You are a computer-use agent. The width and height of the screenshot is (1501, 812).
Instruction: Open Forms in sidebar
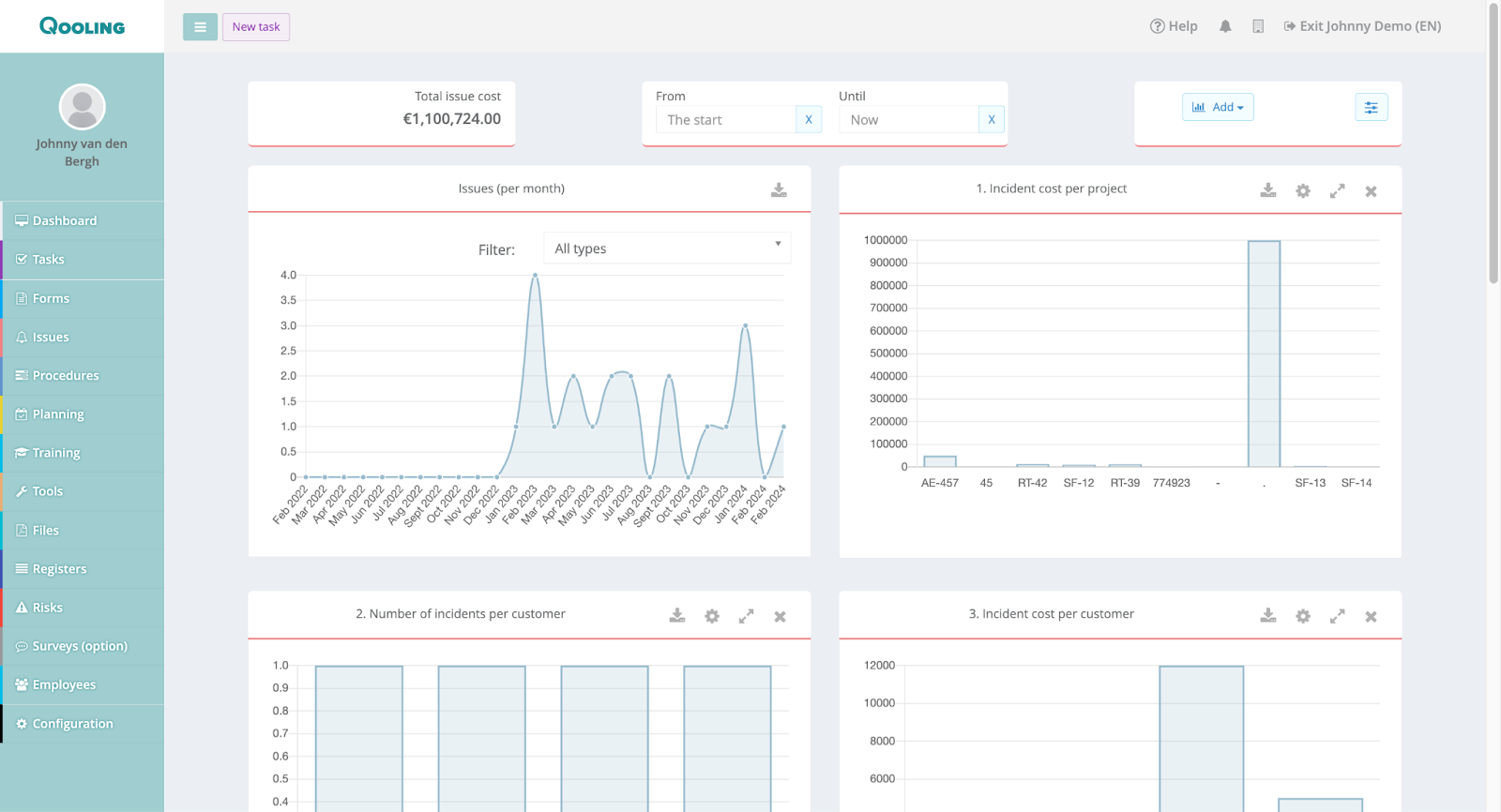click(83, 298)
